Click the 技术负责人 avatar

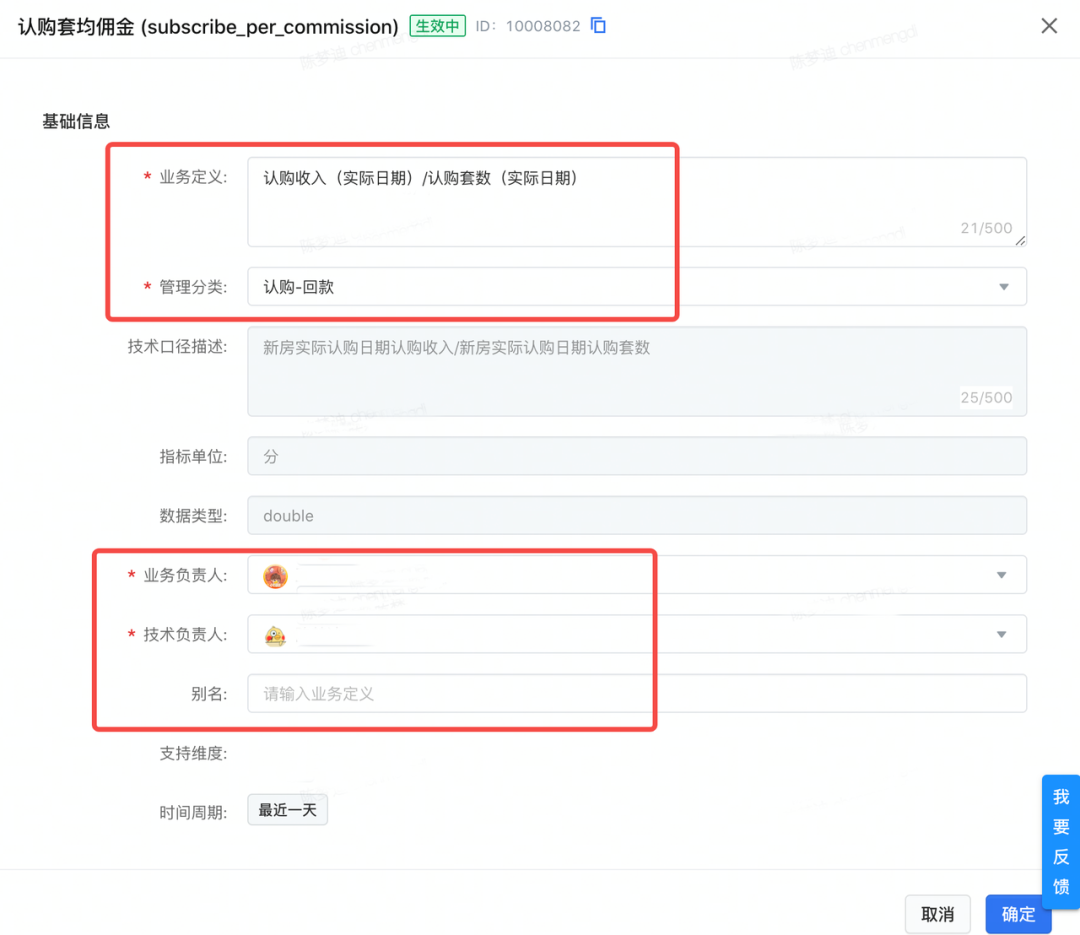point(276,636)
